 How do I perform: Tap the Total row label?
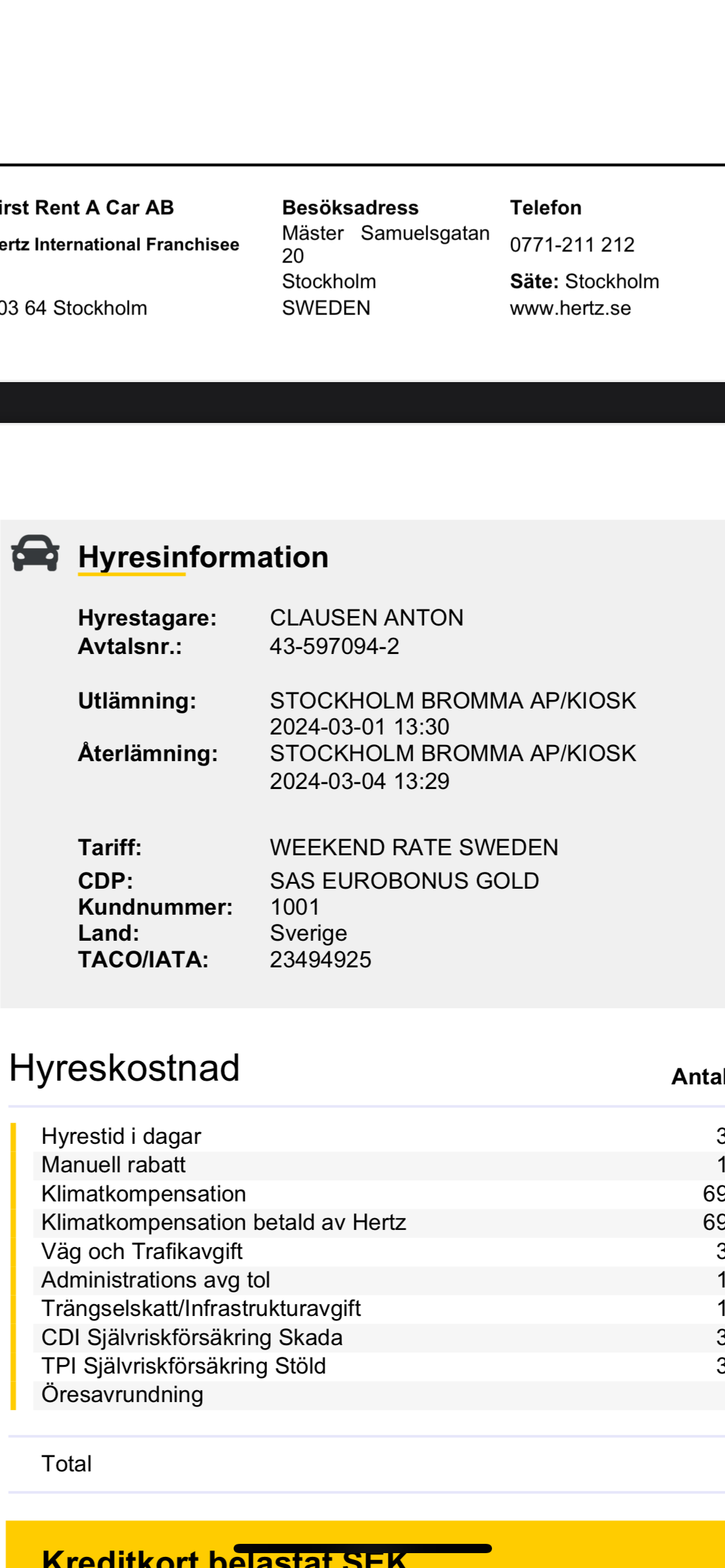(66, 1463)
